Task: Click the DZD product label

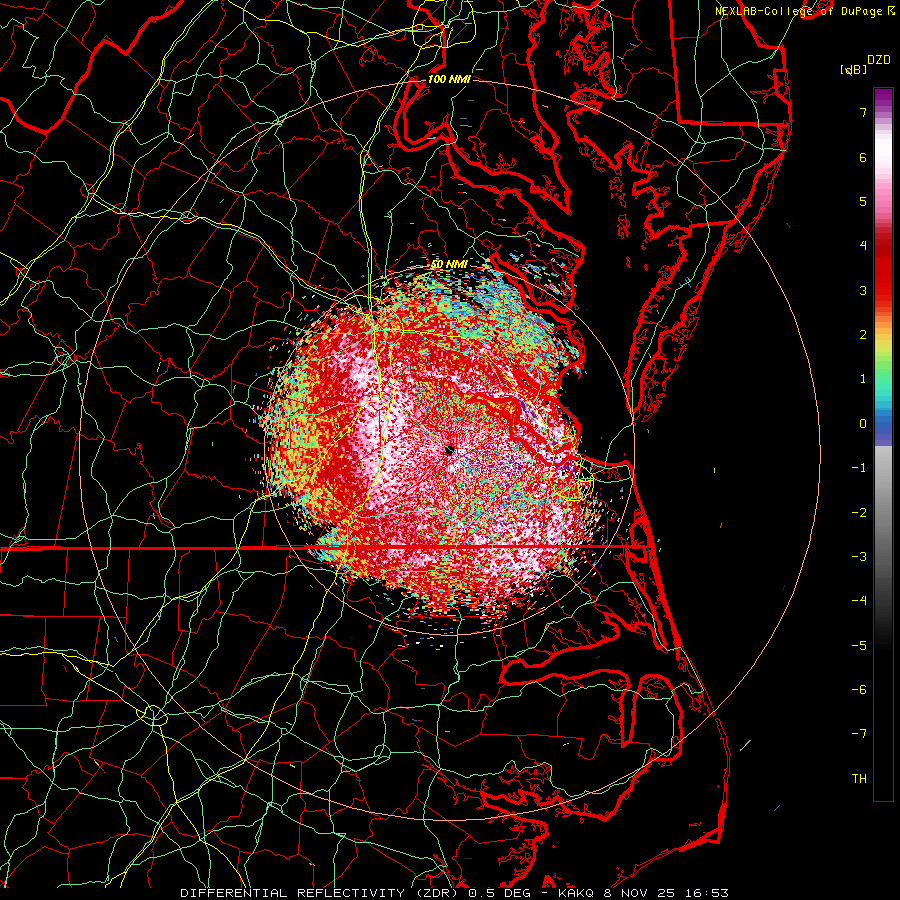Action: click(879, 60)
